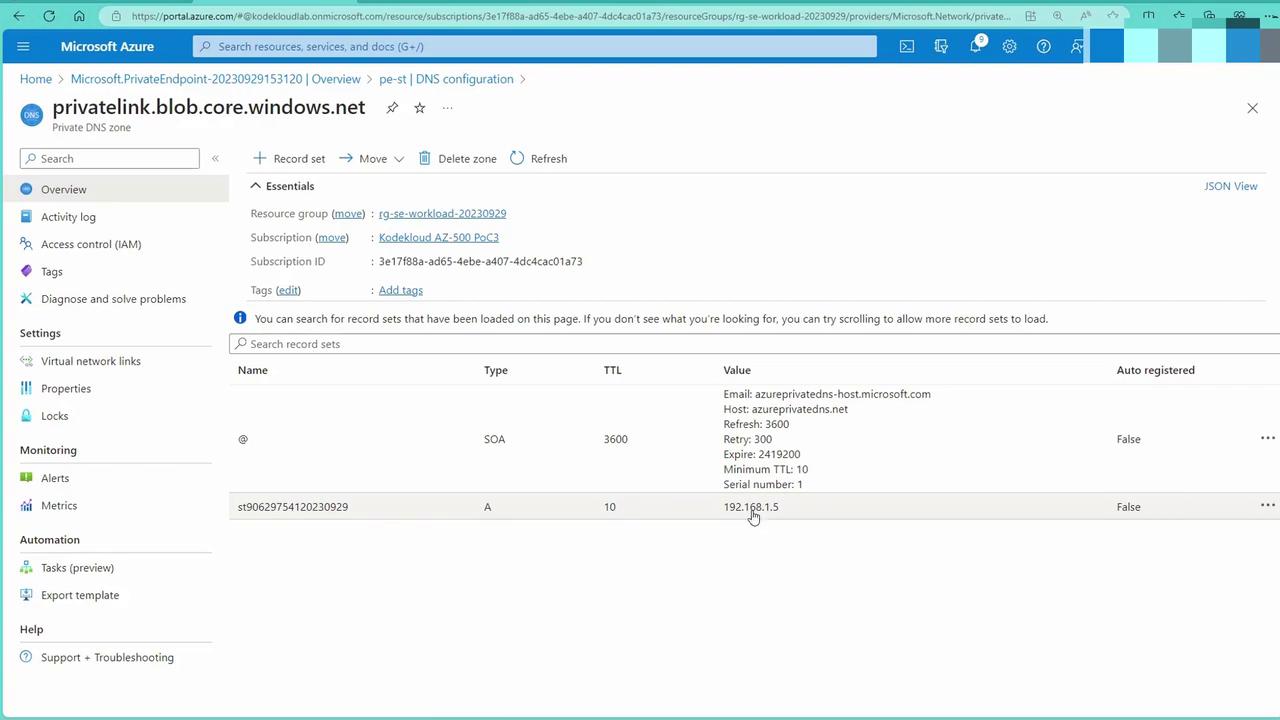
Task: Click the move link beside Resource group
Action: tap(348, 213)
